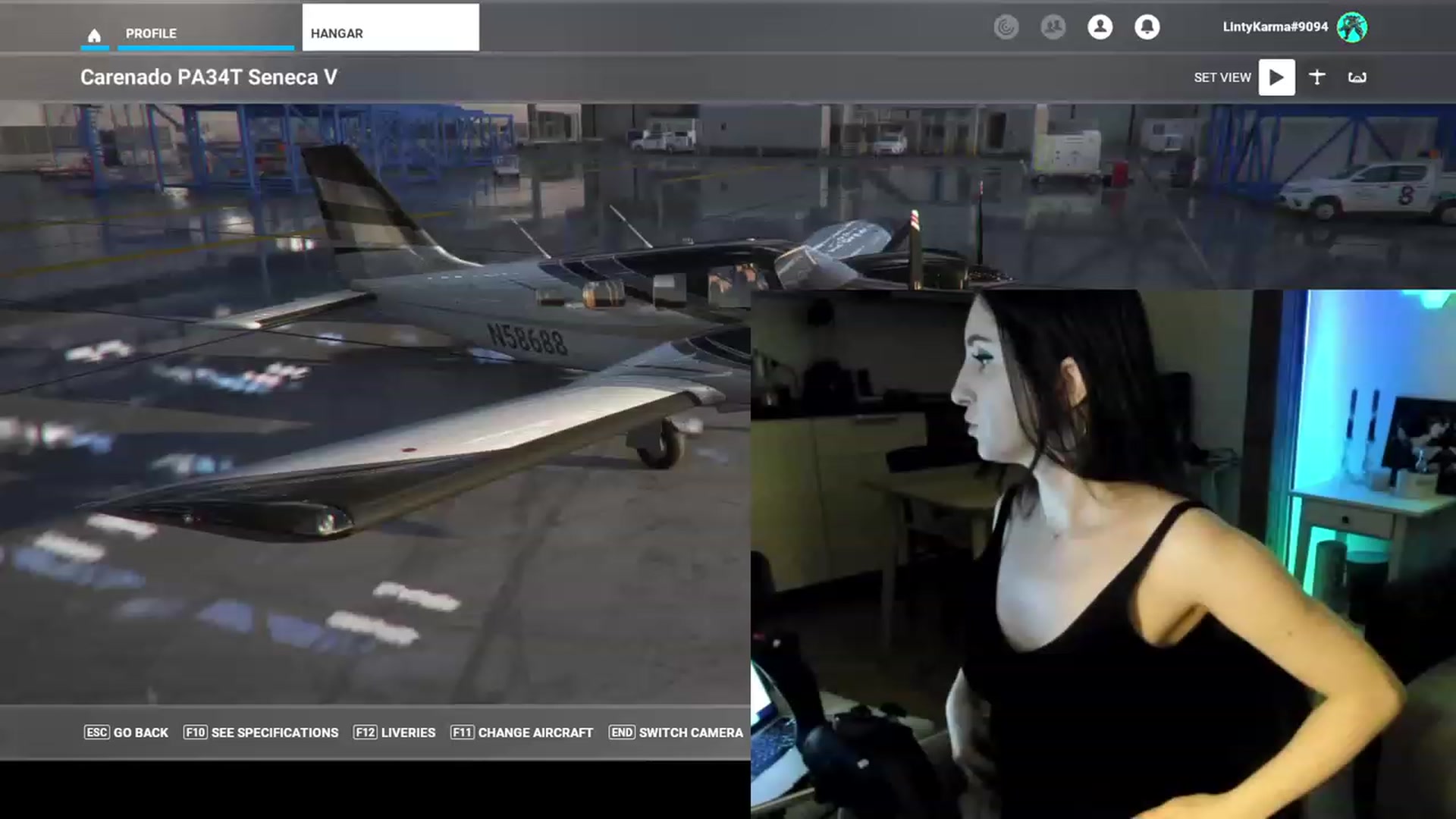Show notifications bell icon
Screen dimensions: 1456x819
[1147, 27]
